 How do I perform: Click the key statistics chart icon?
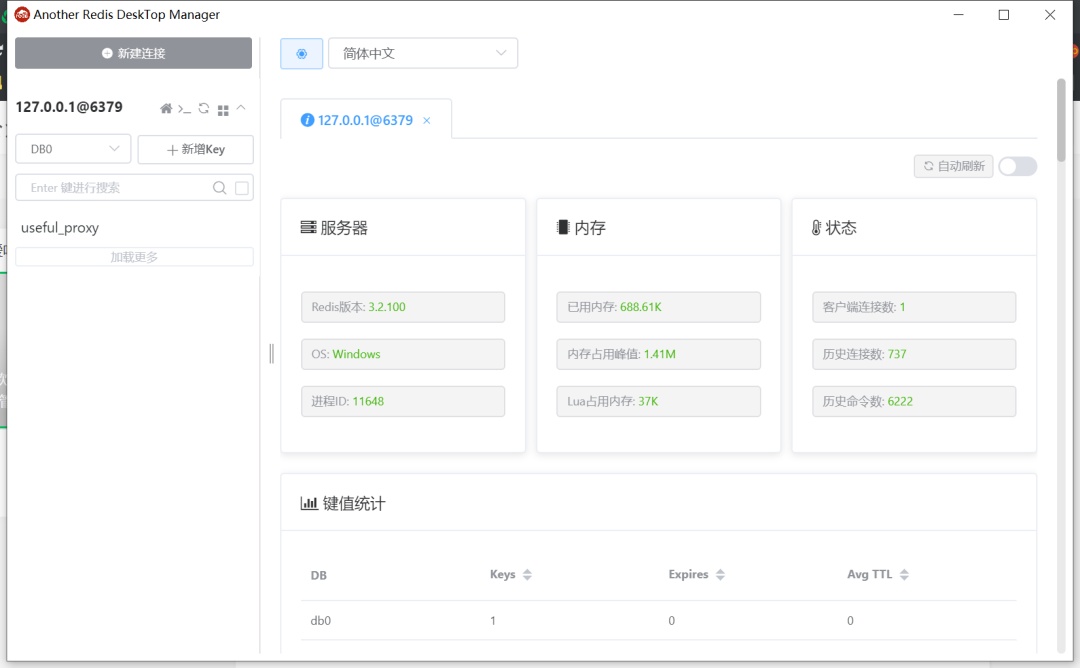(309, 503)
